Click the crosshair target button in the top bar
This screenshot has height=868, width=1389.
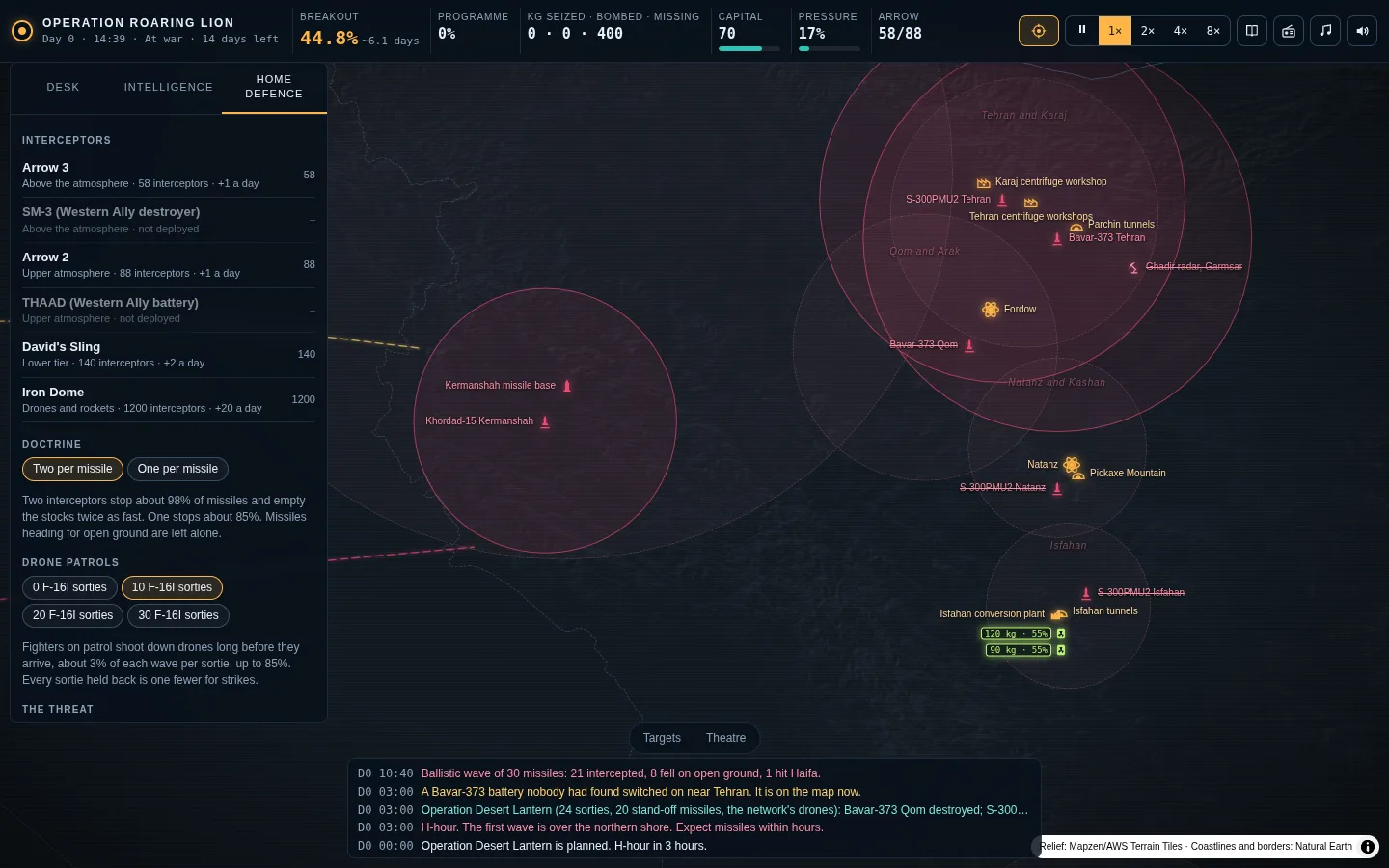(x=1039, y=31)
